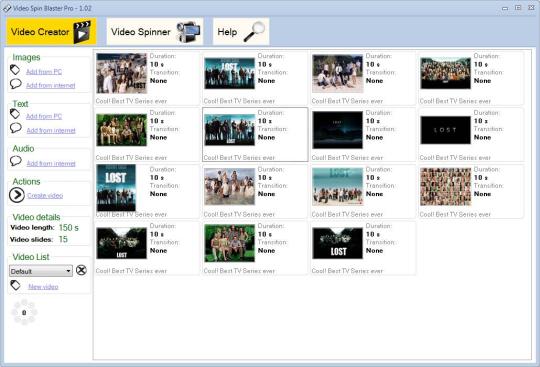Select third slide in row two, dark horizon
Image resolution: width=540 pixels, height=367 pixels.
[338, 130]
